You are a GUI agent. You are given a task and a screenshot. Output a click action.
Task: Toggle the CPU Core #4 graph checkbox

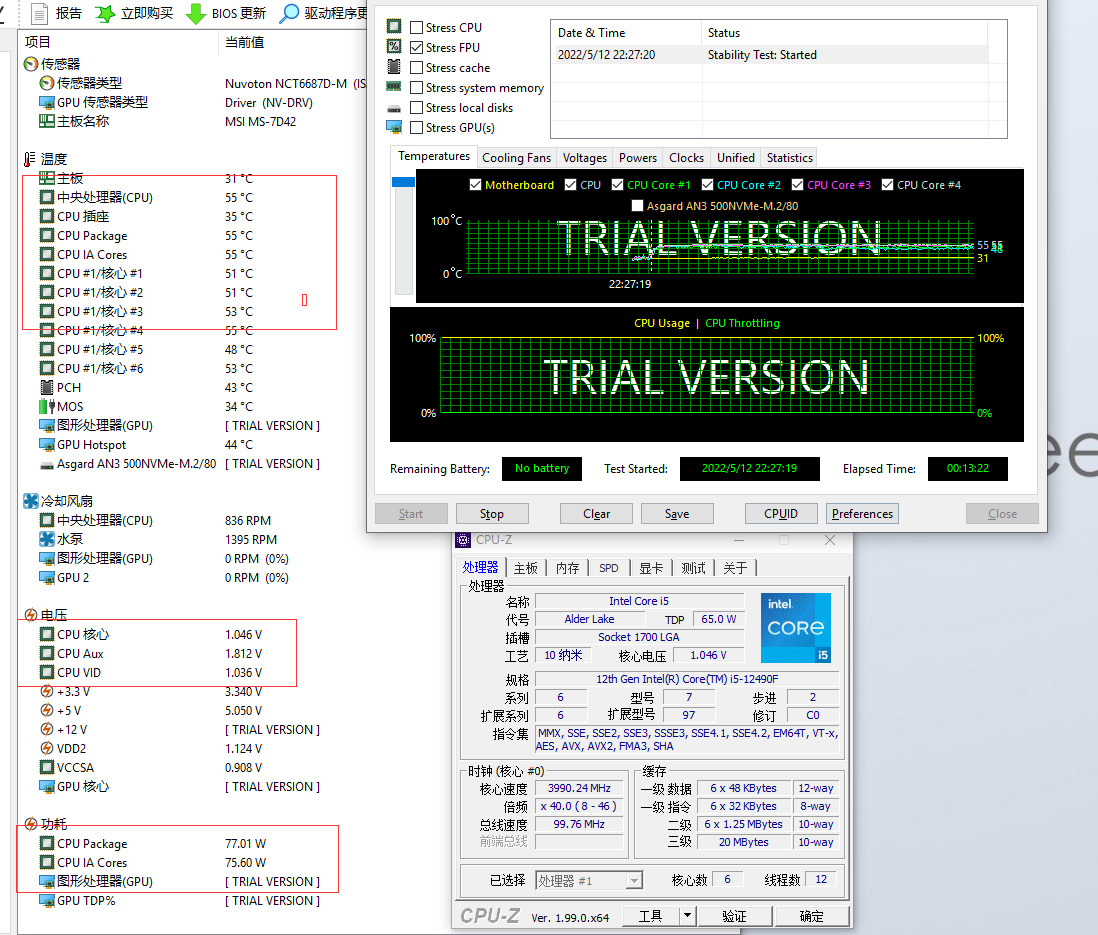pos(887,185)
